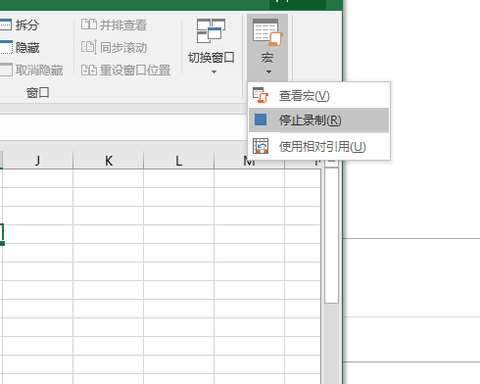Click the Macros (宏) ribbon icon
The height and width of the screenshot is (384, 480).
268,33
